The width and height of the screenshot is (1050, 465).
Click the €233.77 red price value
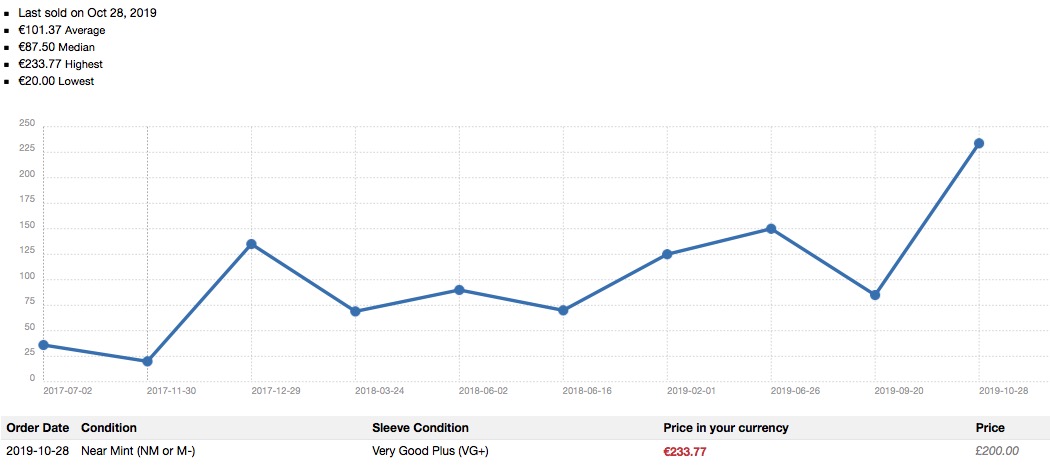click(685, 452)
